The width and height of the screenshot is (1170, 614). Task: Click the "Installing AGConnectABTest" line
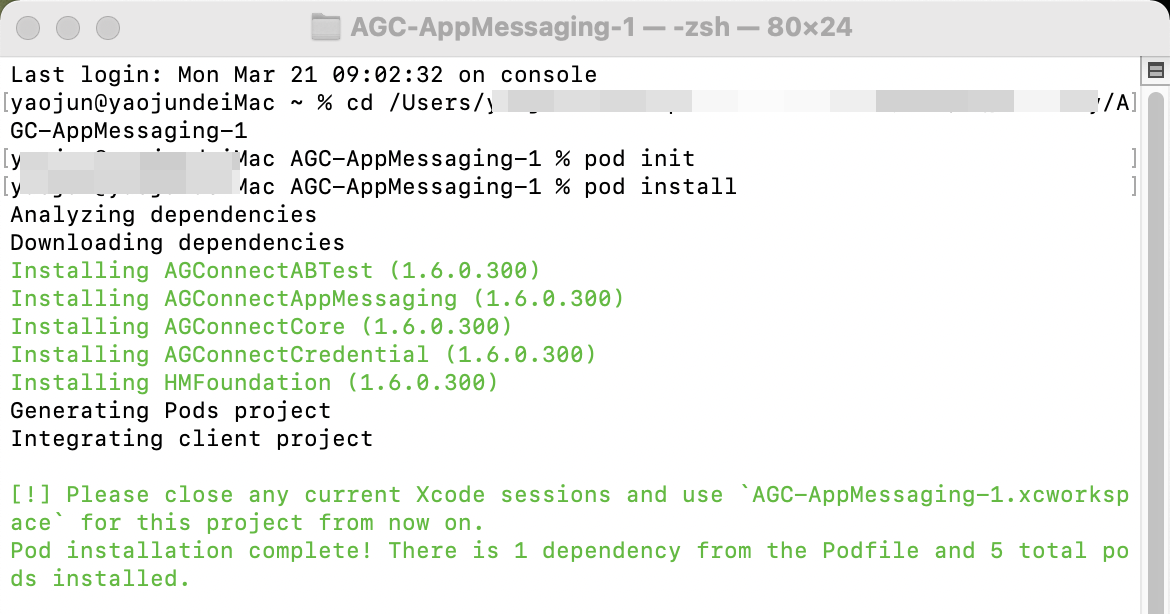point(275,271)
